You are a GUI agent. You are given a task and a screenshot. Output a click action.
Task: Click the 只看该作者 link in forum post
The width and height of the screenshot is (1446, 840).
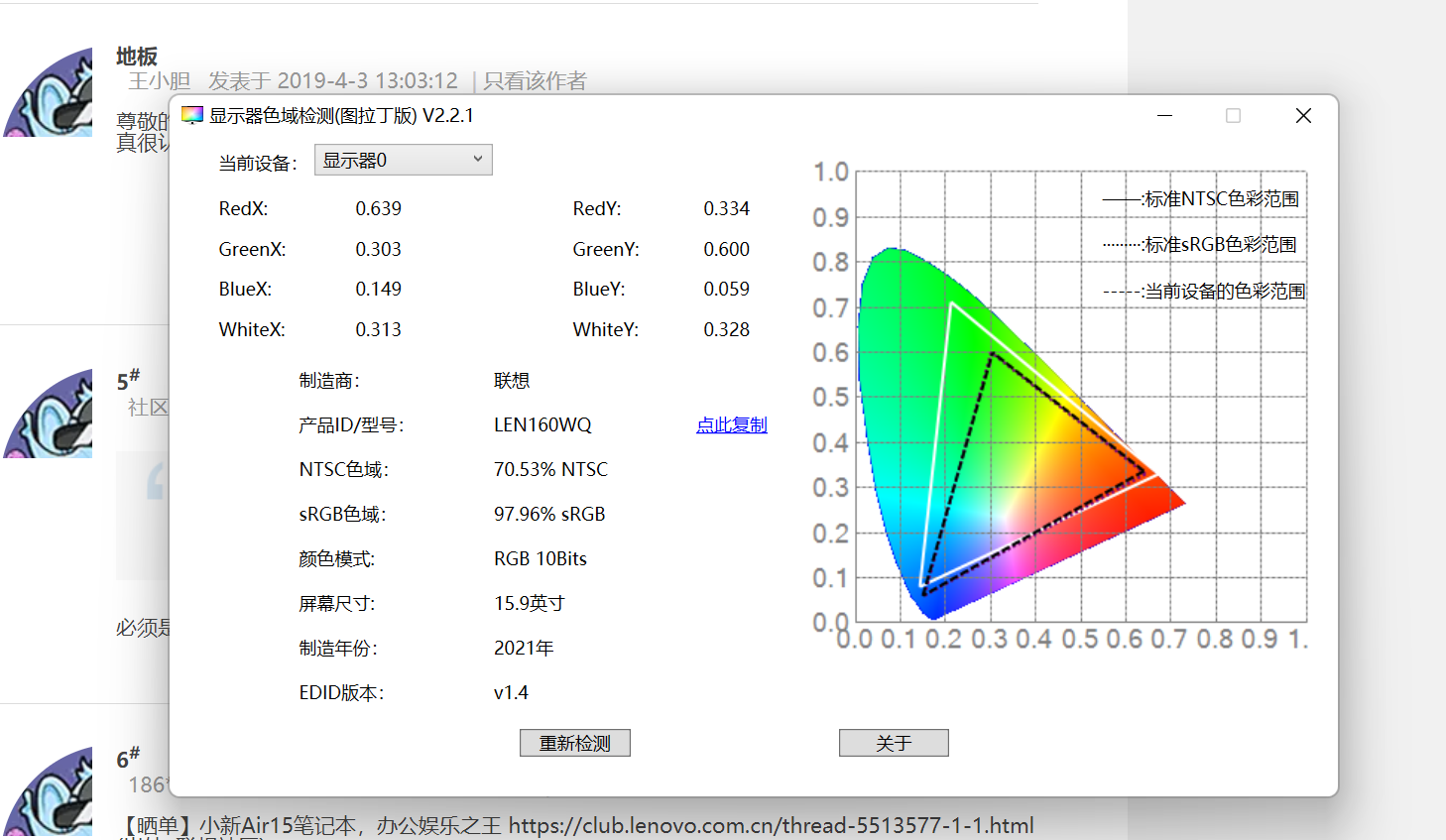click(x=535, y=81)
